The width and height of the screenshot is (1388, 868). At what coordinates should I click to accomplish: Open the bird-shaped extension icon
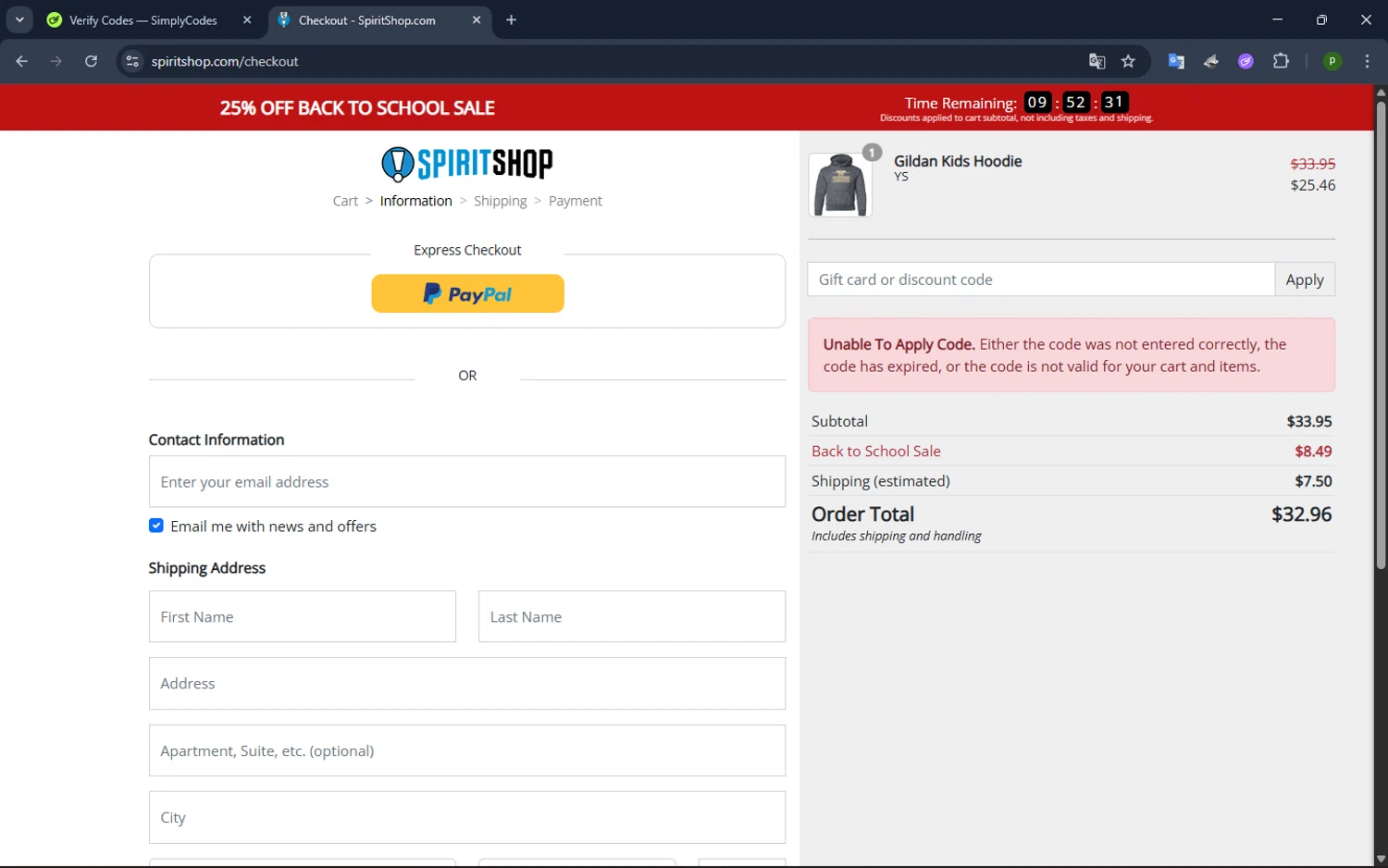tap(1211, 61)
